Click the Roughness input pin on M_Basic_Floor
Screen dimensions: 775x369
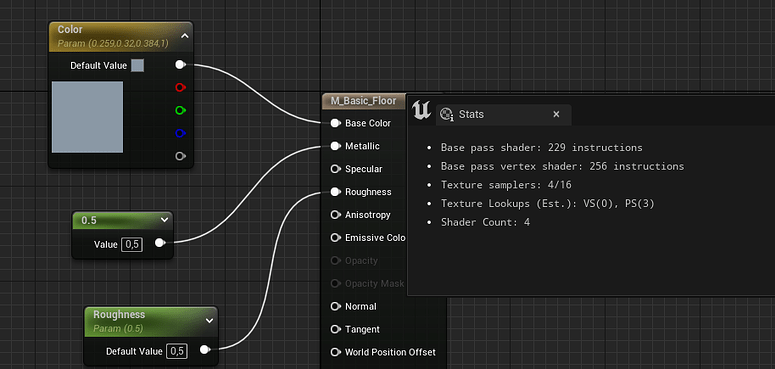pyautogui.click(x=336, y=192)
